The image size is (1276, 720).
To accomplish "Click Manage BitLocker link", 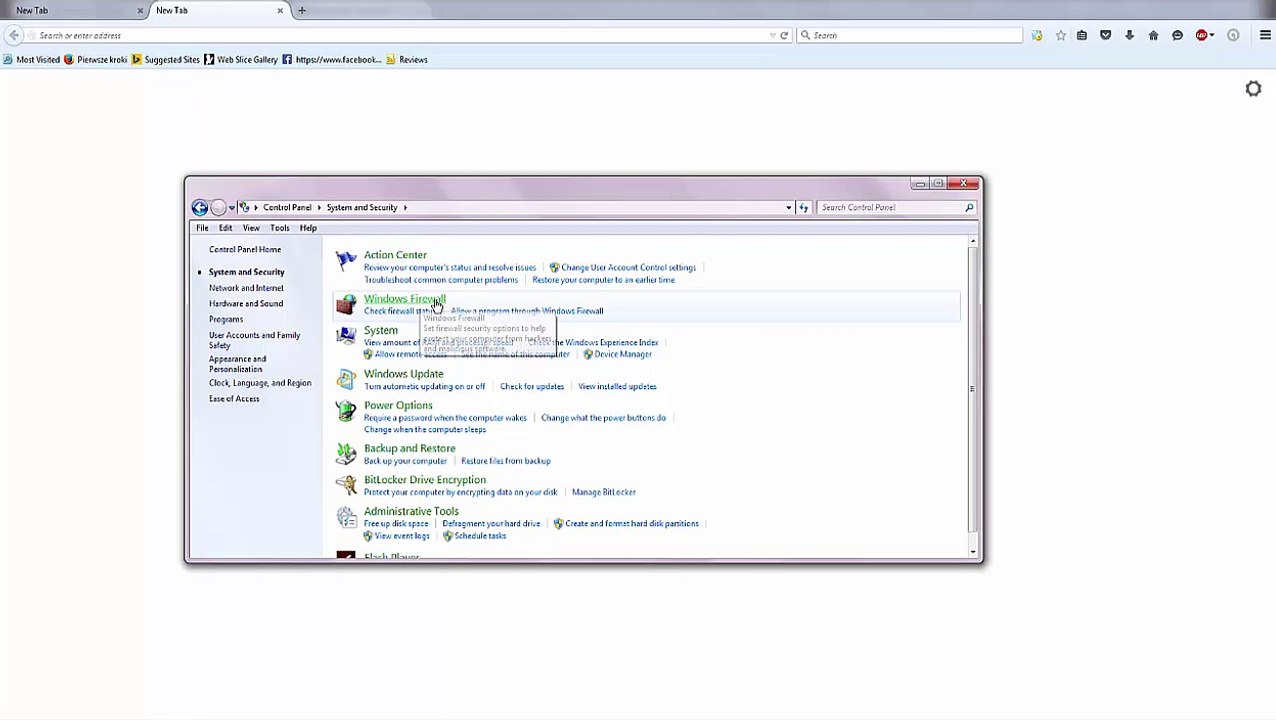I will 604,492.
